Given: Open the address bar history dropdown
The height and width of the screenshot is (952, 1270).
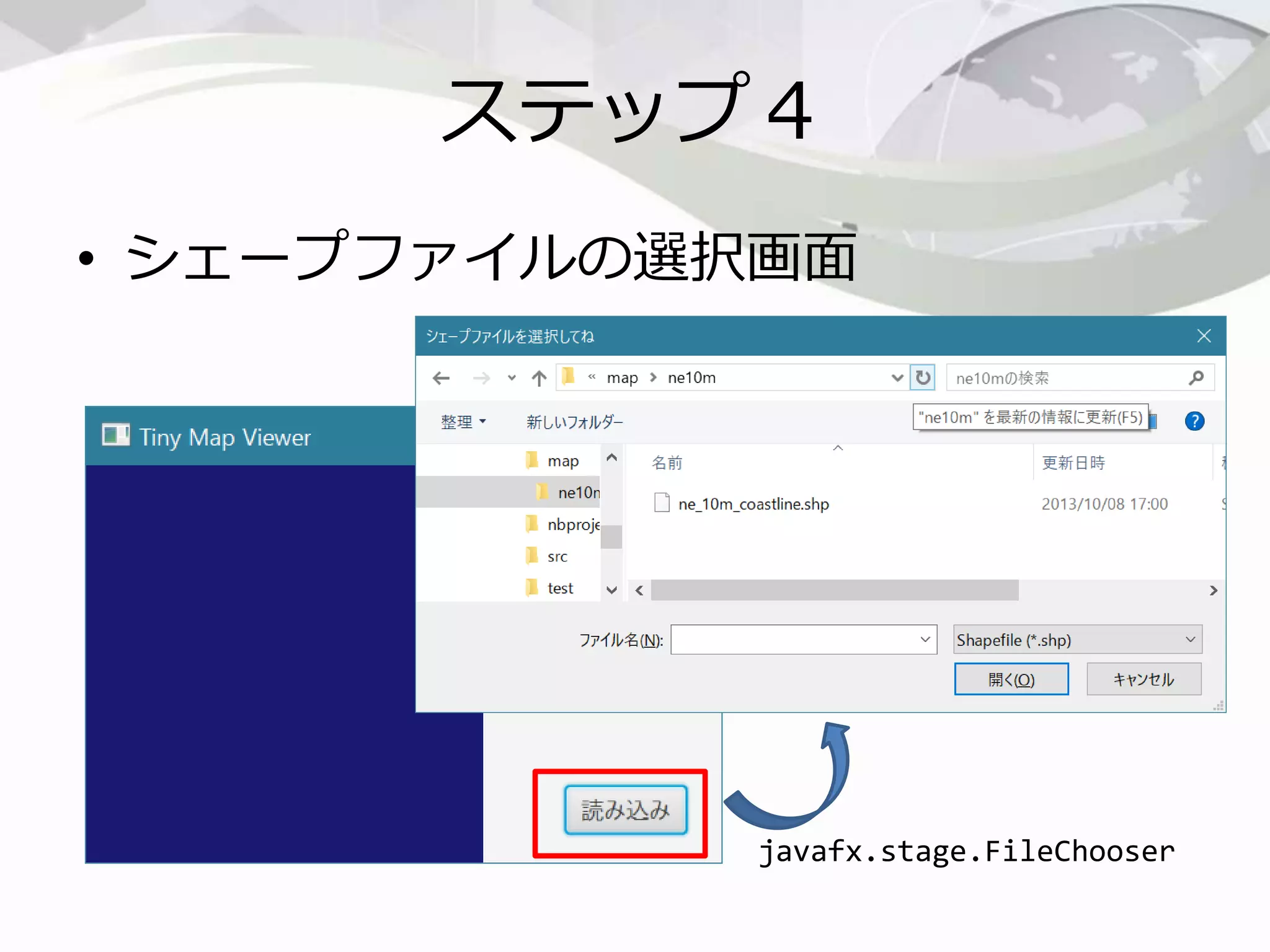Looking at the screenshot, I should point(897,377).
